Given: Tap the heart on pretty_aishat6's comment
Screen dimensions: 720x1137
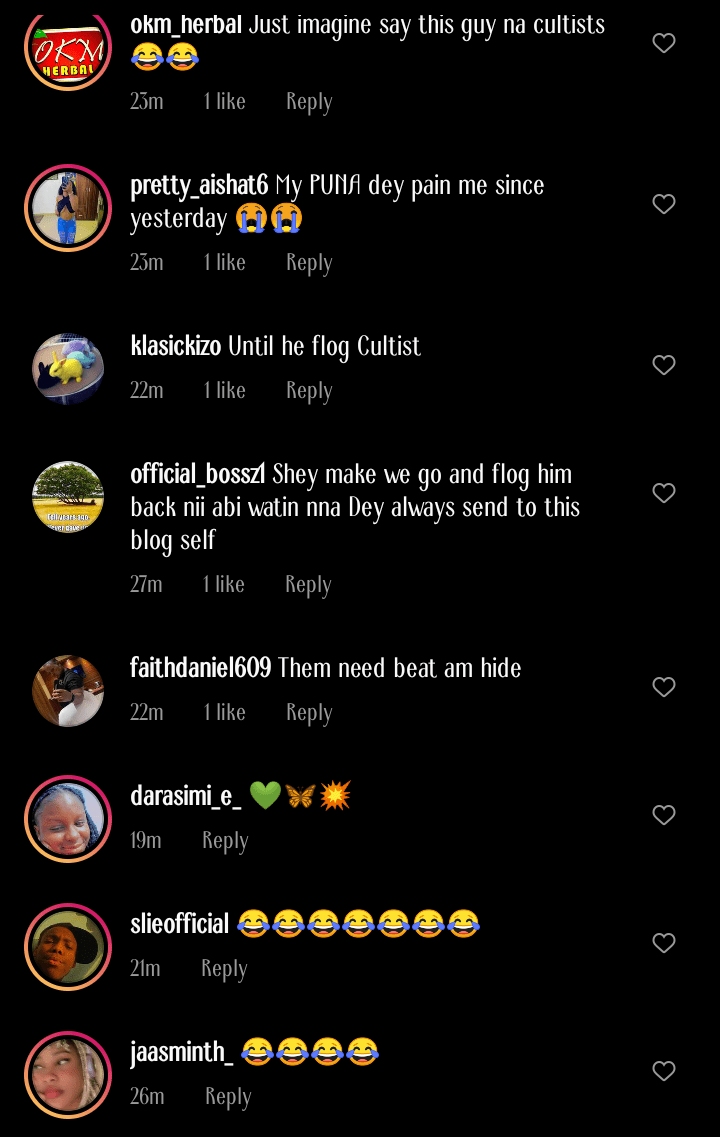Looking at the screenshot, I should point(664,204).
